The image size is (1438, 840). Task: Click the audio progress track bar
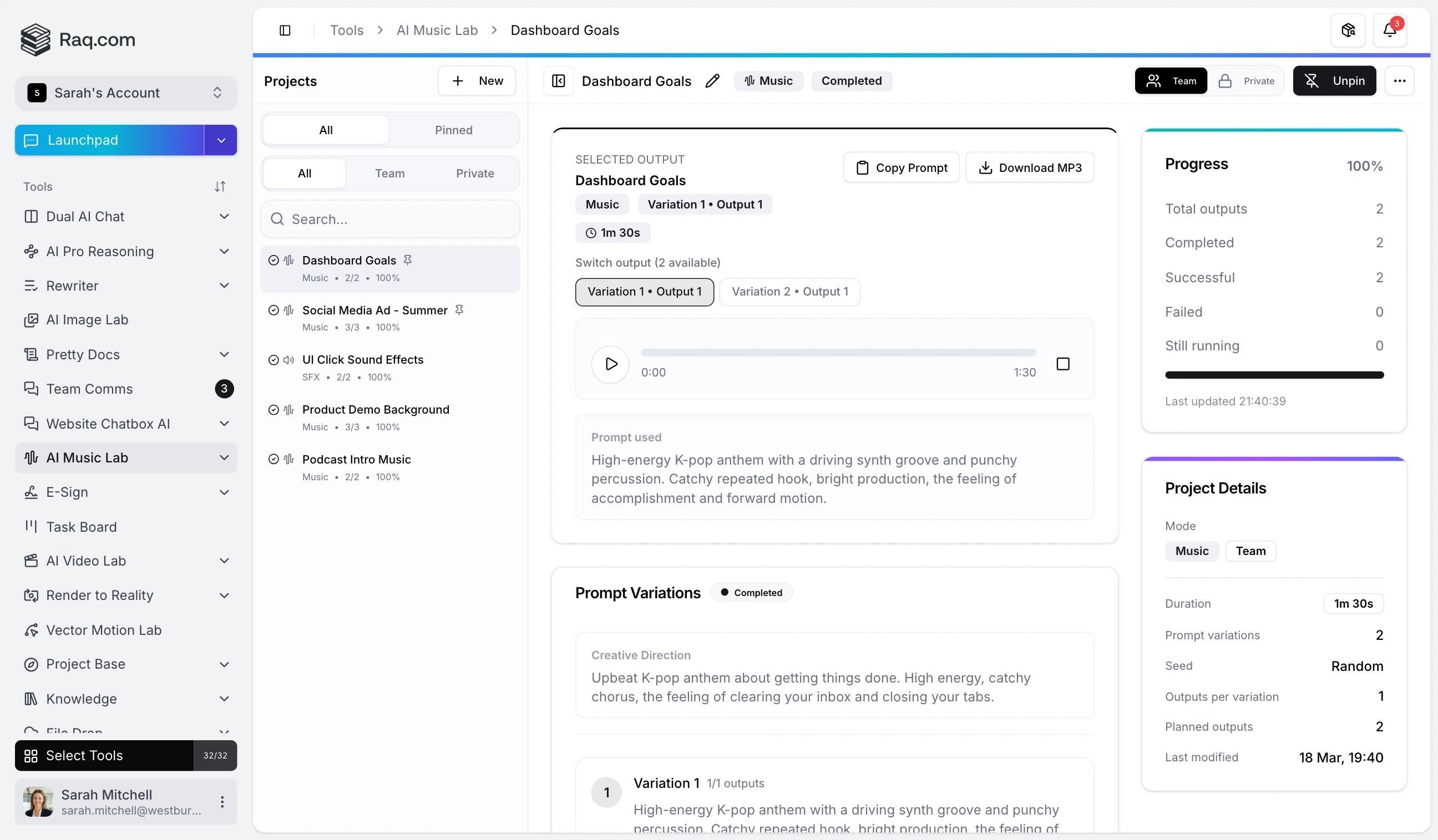pyautogui.click(x=838, y=353)
